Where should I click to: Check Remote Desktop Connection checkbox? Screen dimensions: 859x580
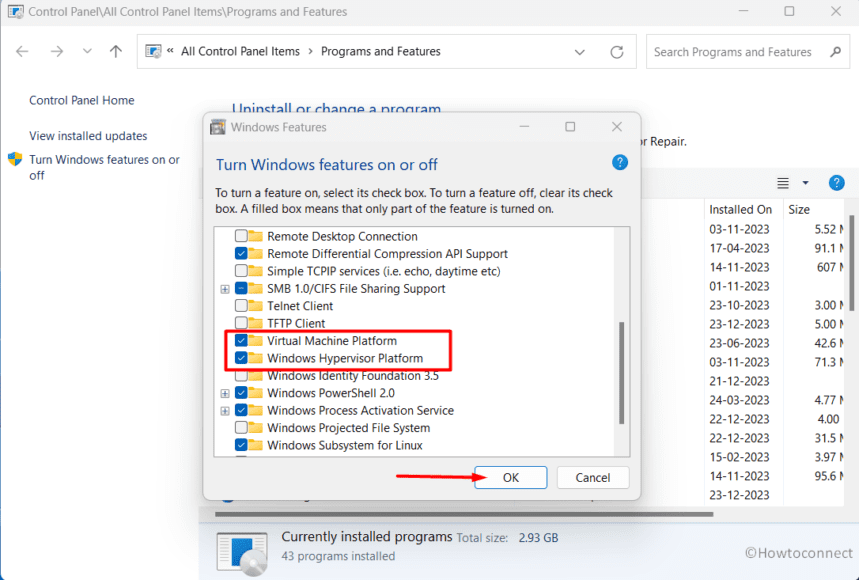241,236
